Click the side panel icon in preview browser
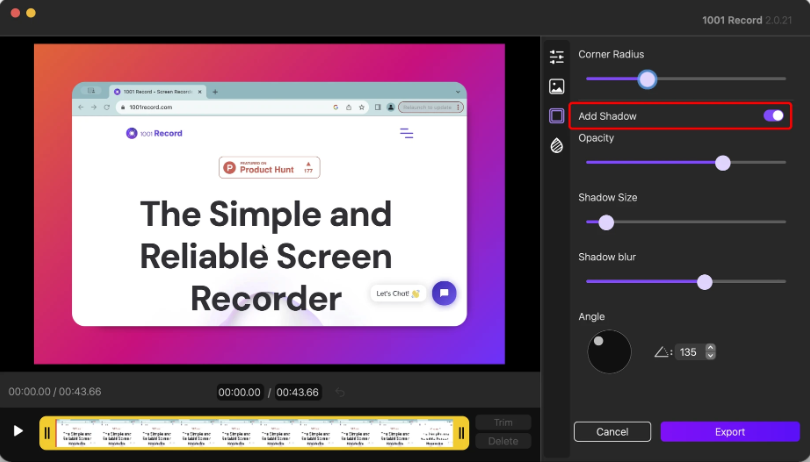Image resolution: width=810 pixels, height=462 pixels. click(378, 107)
